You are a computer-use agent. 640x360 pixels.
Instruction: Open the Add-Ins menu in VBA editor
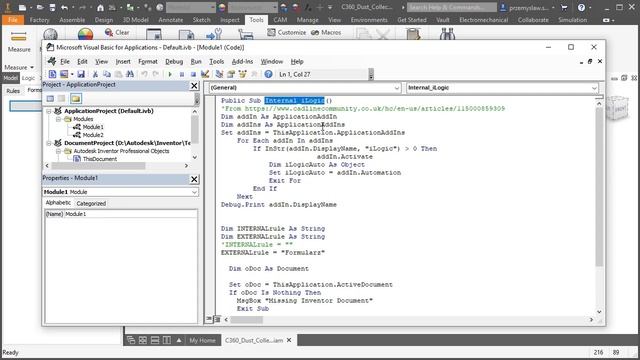[242, 62]
